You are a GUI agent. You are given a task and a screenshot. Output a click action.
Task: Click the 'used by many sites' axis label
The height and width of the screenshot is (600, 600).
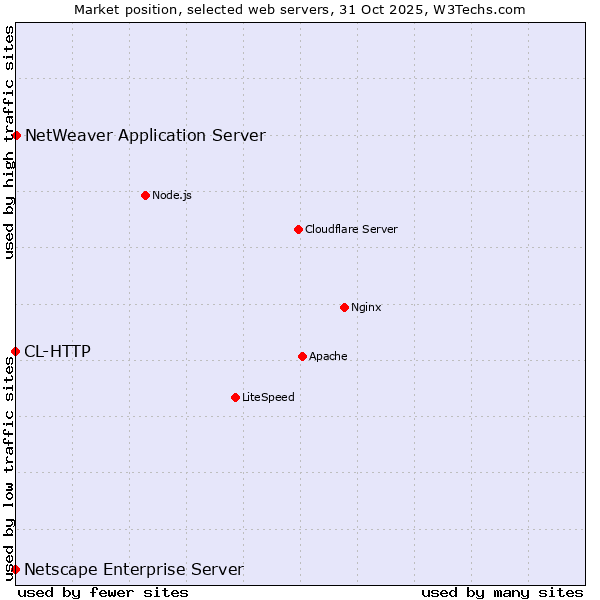tap(502, 592)
